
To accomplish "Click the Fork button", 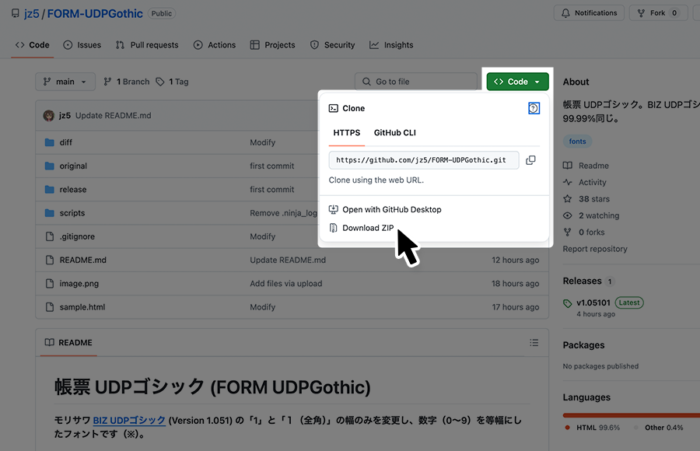I will click(x=658, y=13).
